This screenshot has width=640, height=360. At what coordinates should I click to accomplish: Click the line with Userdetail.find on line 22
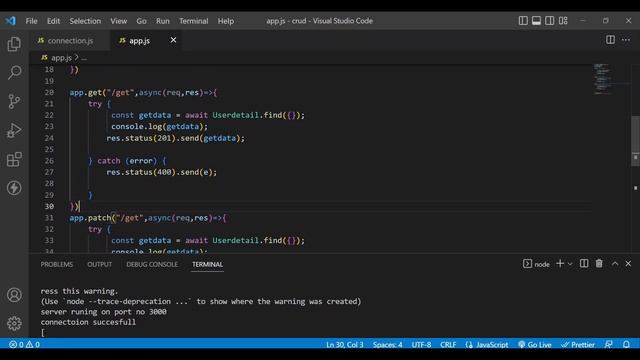[208, 116]
